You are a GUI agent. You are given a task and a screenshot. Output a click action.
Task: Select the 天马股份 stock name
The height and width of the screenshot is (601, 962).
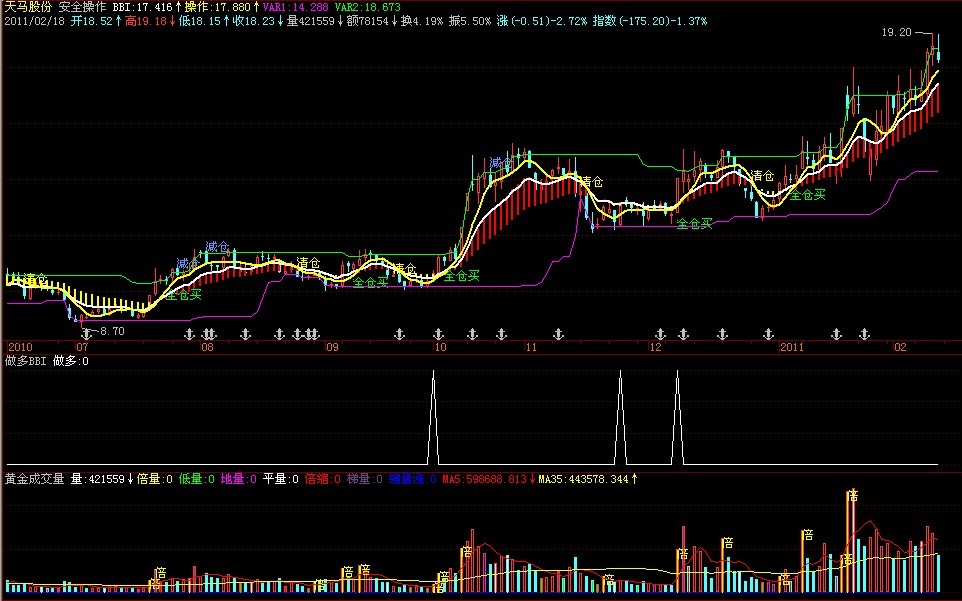28,7
